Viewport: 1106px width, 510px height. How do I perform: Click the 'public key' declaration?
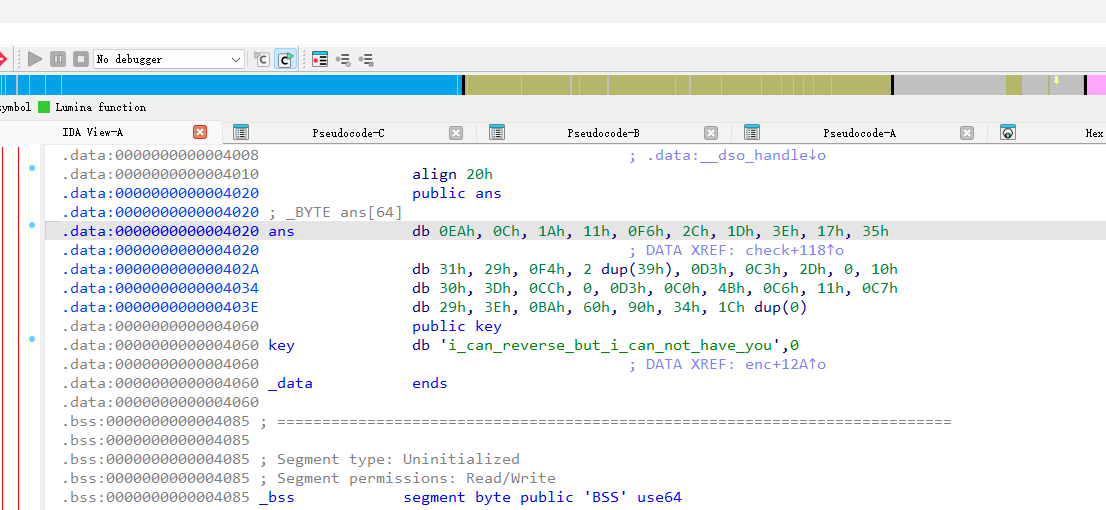[x=456, y=327]
